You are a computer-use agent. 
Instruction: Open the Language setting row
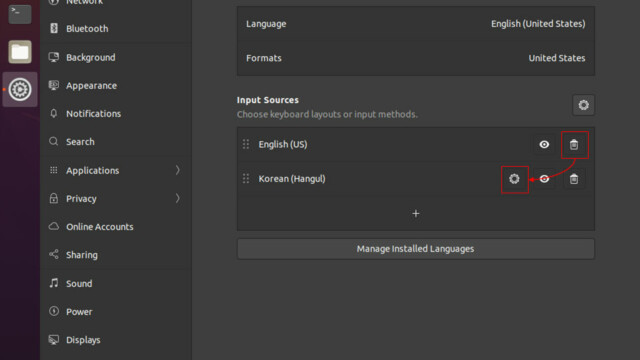pyautogui.click(x=416, y=24)
